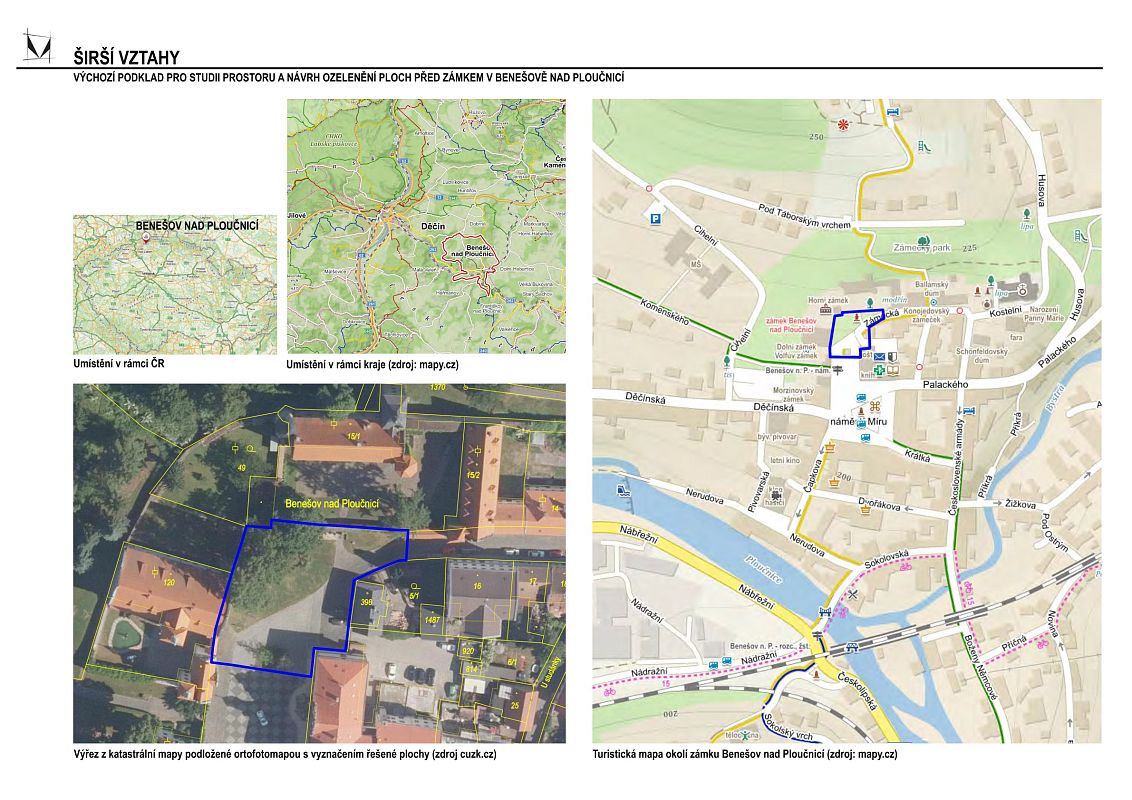Click the red zámek Benešov nad Ploučnicí label
Screen dimensions: 1132x800
coord(791,325)
